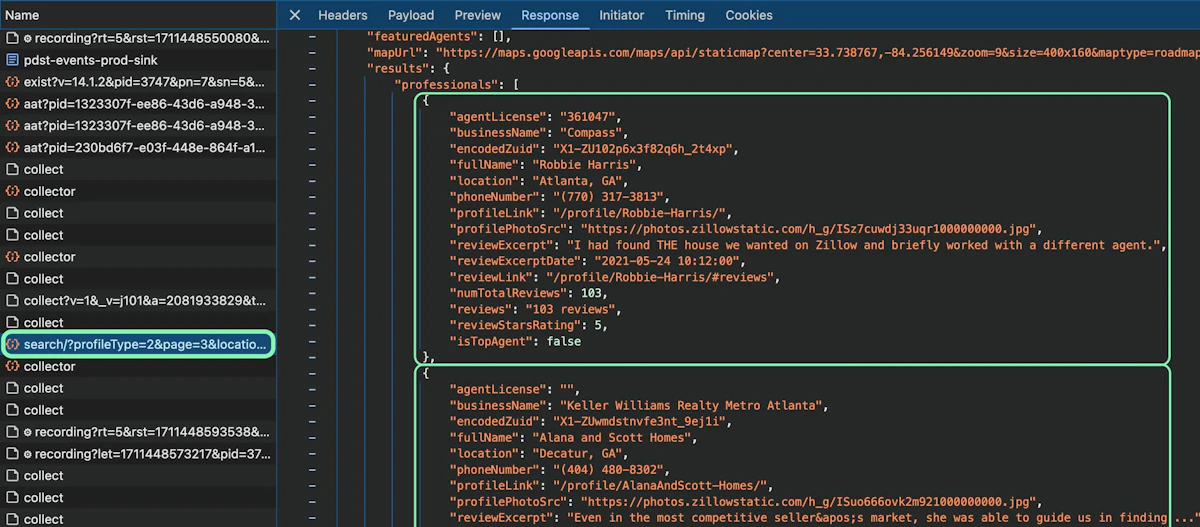Click the fullName value "Alana and Scott Homes"

pos(612,437)
